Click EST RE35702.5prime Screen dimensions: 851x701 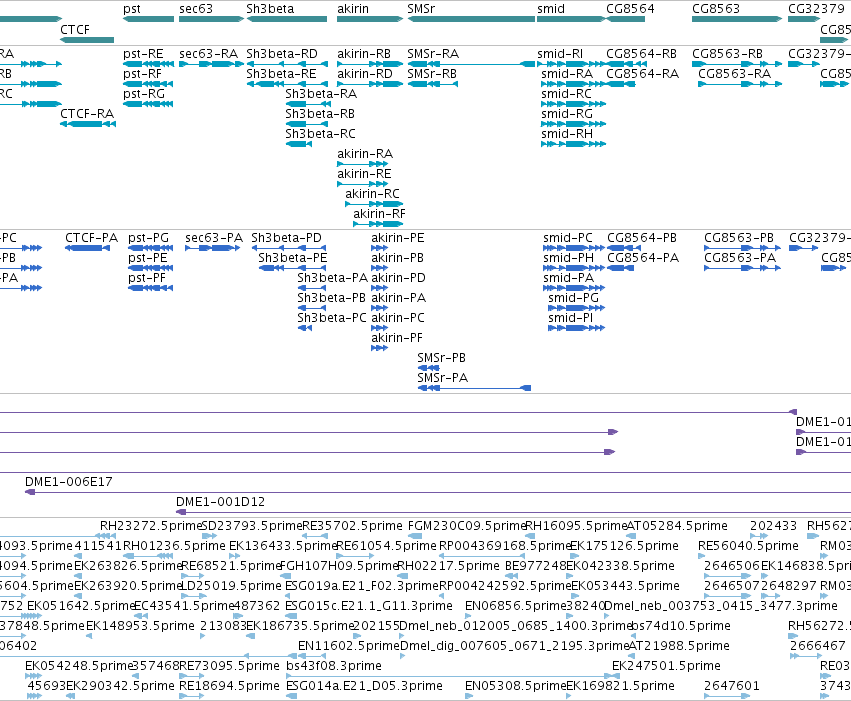pyautogui.click(x=352, y=526)
